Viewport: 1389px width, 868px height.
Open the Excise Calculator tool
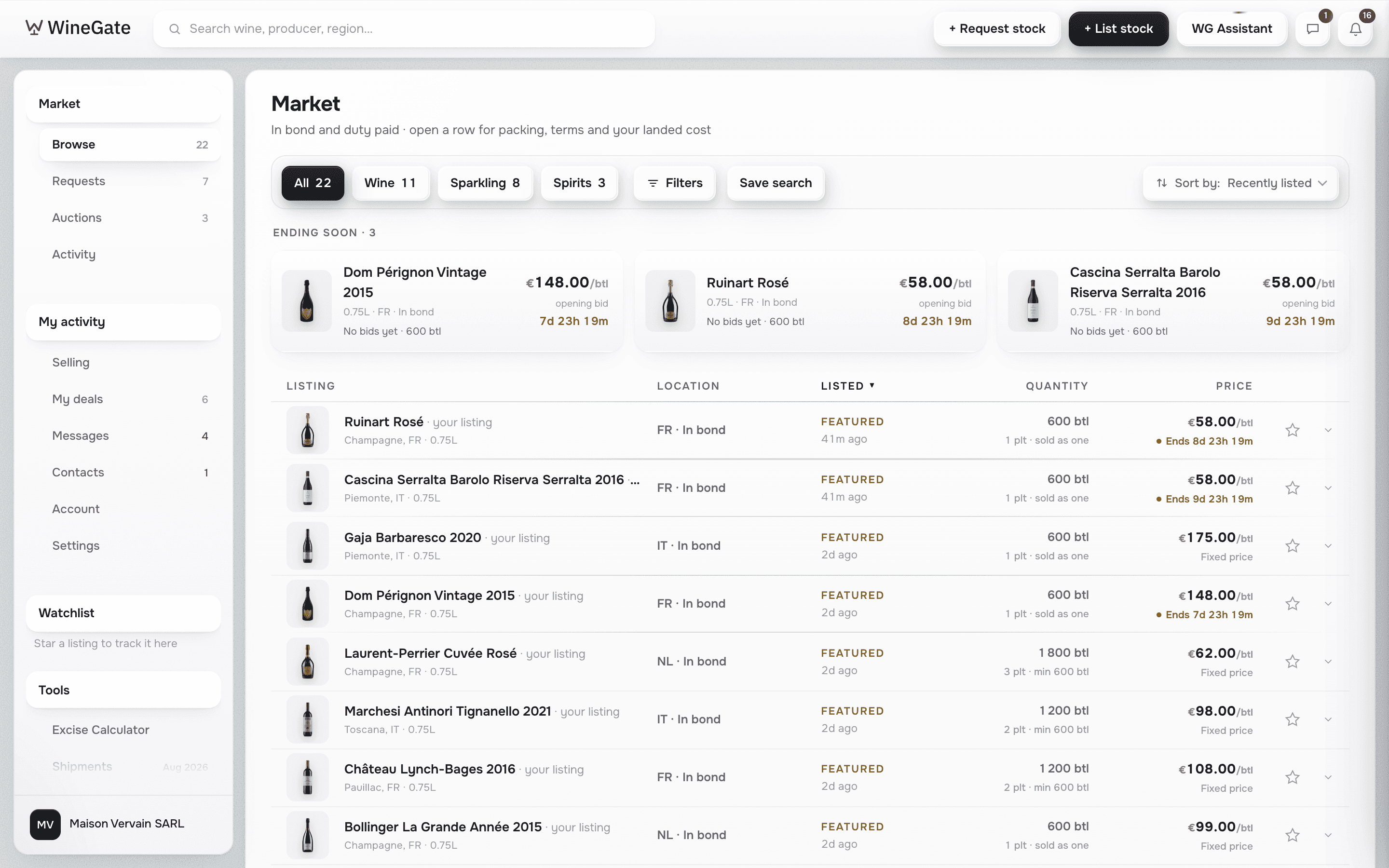(130, 730)
